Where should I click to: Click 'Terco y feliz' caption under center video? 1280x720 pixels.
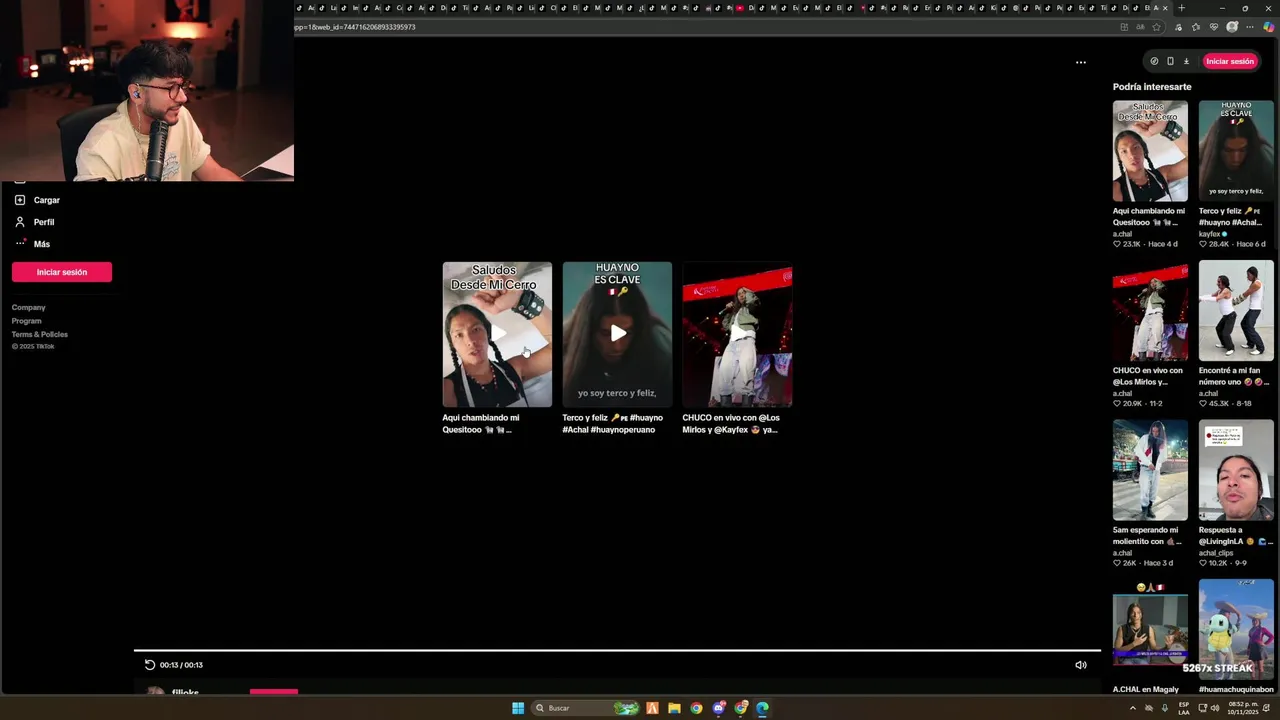pos(612,423)
